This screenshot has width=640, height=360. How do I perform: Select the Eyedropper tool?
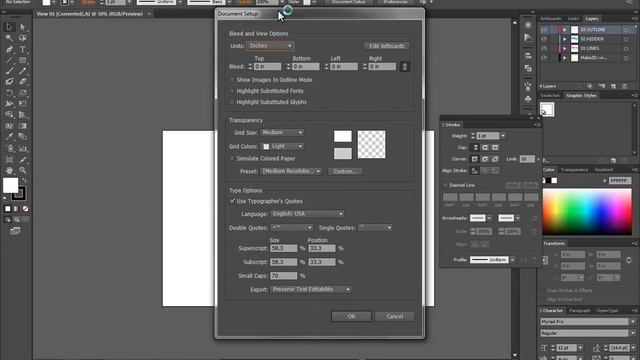9,137
